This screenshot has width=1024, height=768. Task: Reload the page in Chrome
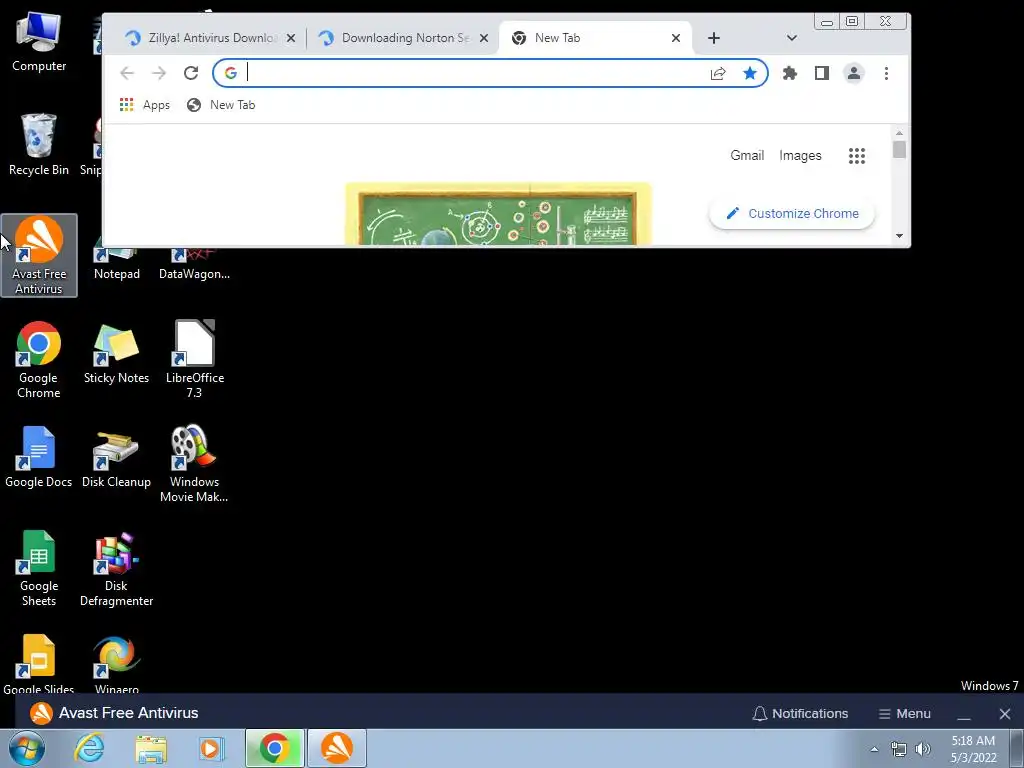(x=191, y=73)
